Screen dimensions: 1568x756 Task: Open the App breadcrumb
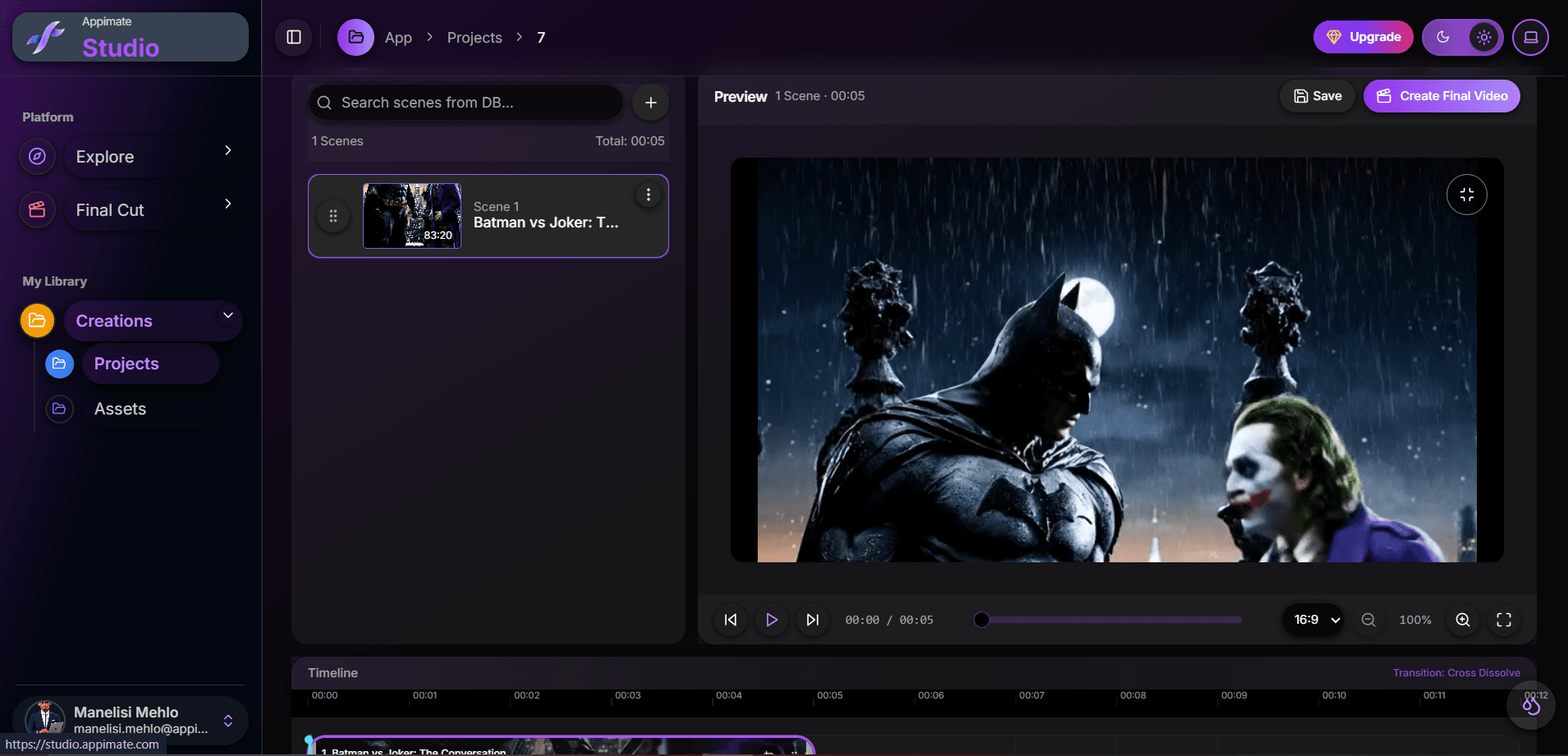coord(398,38)
